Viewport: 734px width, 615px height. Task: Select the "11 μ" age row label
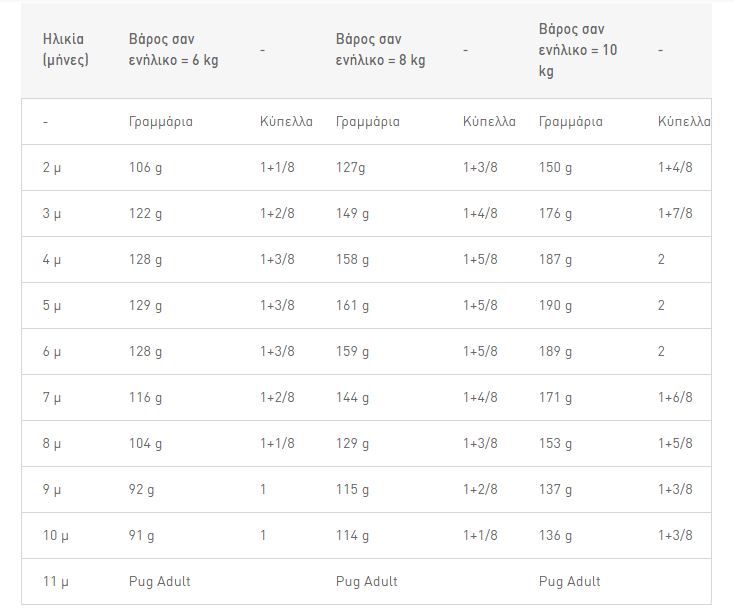pos(54,581)
